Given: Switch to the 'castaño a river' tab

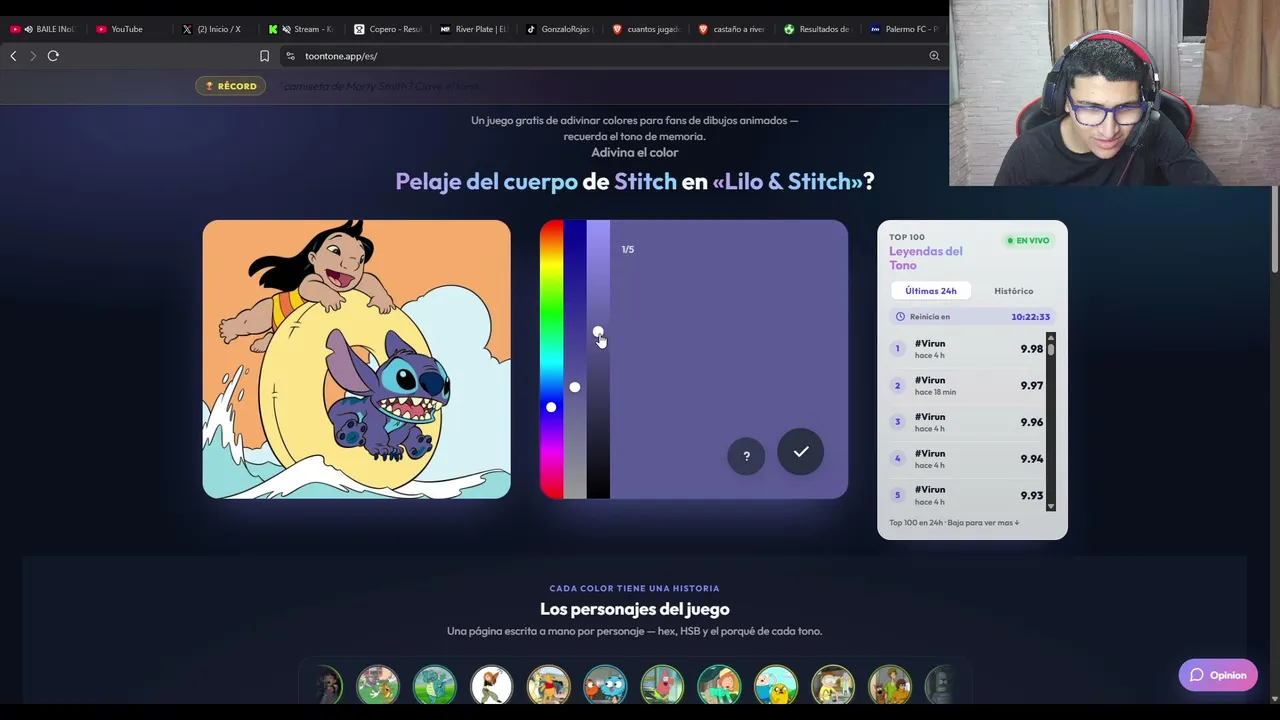Looking at the screenshot, I should click(733, 29).
